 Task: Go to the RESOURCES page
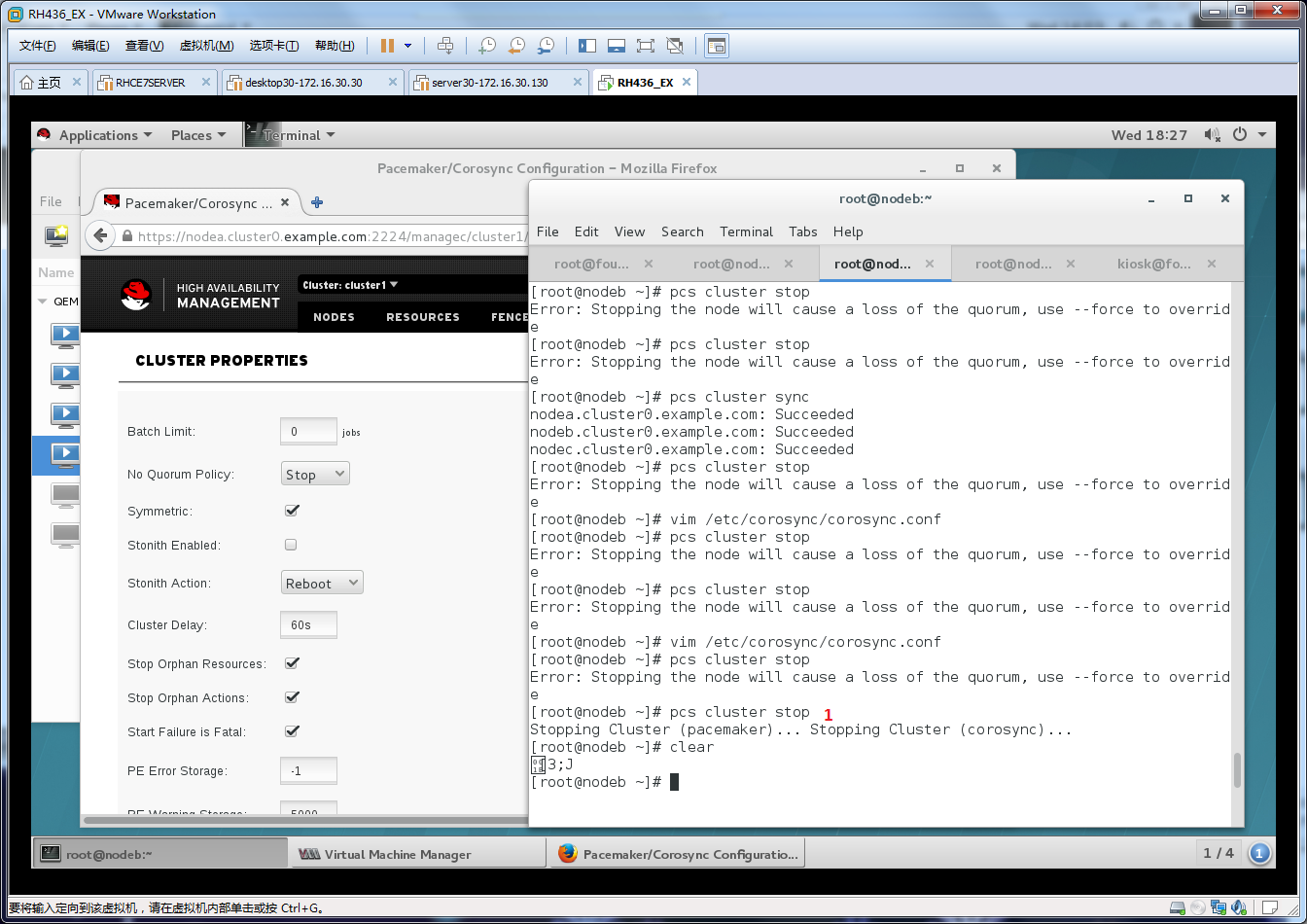click(423, 317)
